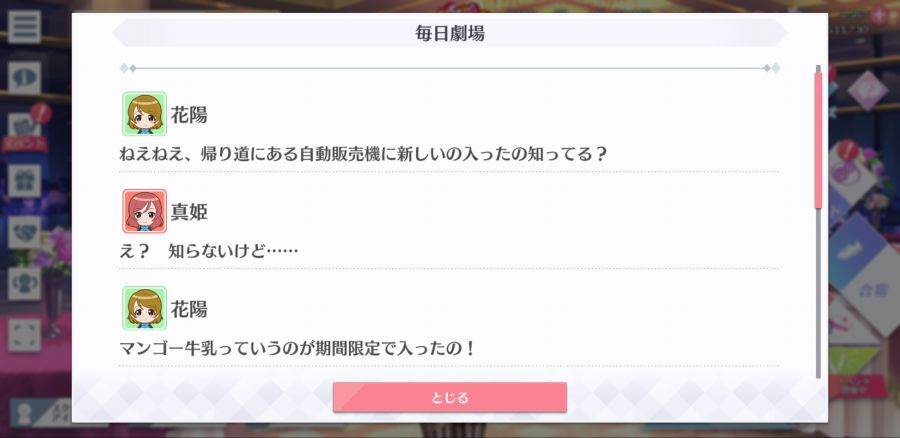Click the lower empty scrollbar track

click(x=818, y=293)
